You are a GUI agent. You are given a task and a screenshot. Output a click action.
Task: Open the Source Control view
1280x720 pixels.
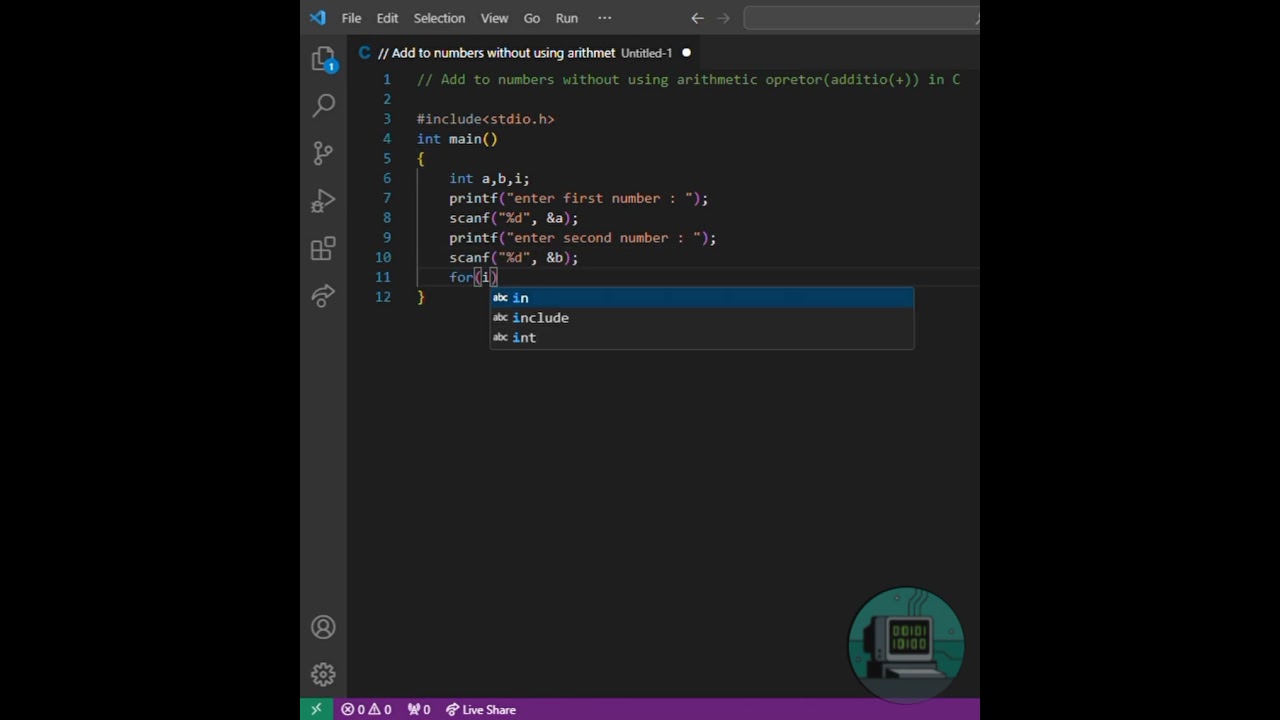(x=323, y=152)
